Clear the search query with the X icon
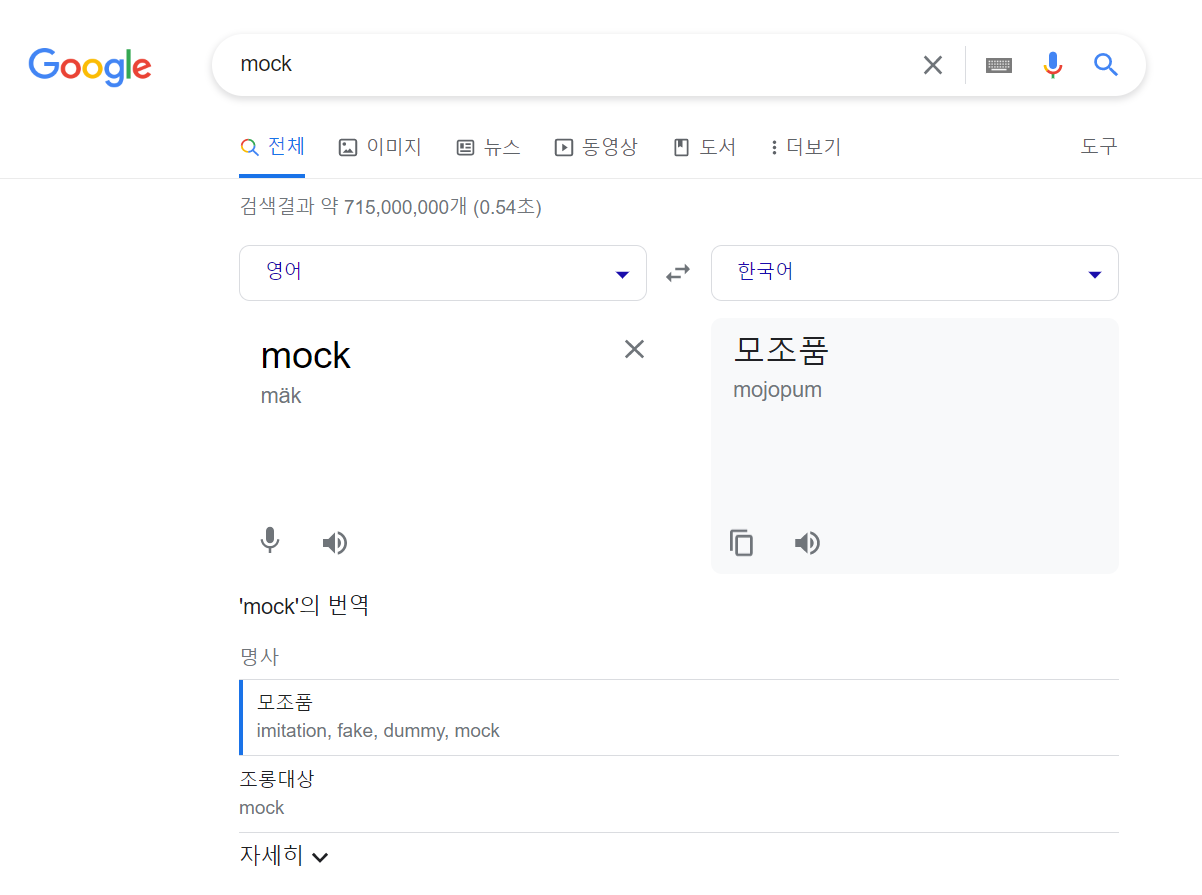1202x895 pixels. click(932, 64)
